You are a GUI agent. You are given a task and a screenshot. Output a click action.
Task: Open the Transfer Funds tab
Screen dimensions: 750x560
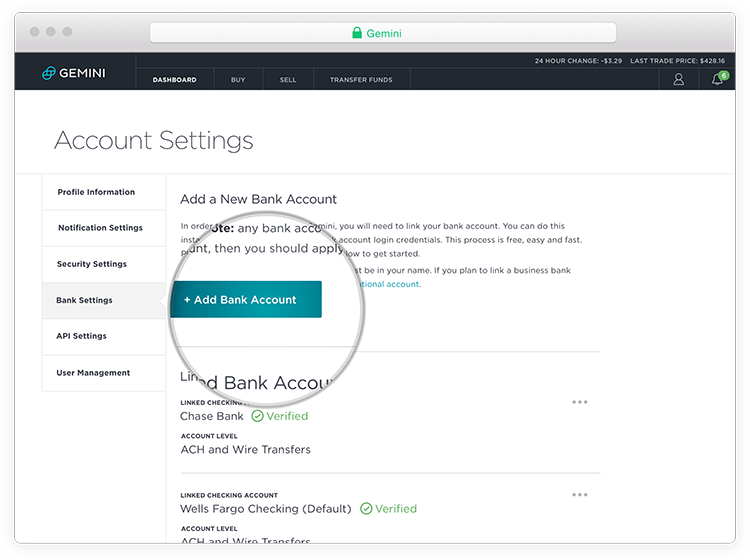361,79
